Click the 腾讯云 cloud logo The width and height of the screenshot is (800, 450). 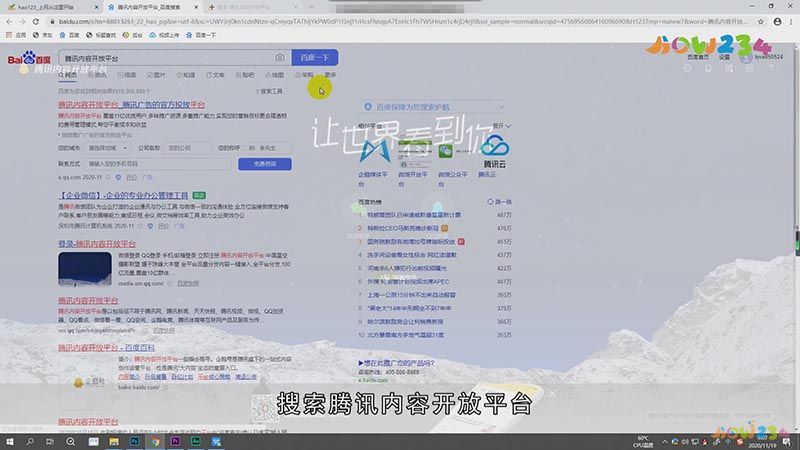coord(494,151)
